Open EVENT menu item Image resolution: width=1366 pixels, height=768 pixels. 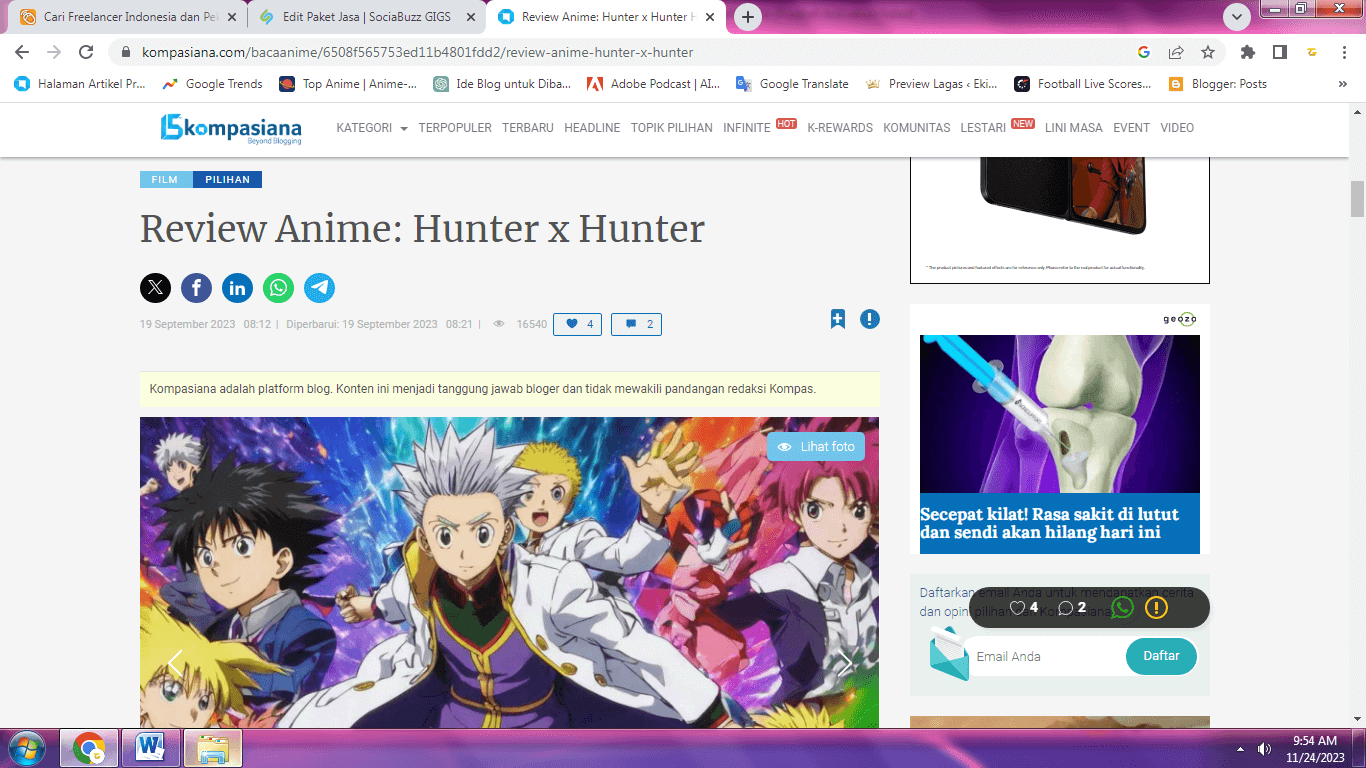(x=1132, y=128)
